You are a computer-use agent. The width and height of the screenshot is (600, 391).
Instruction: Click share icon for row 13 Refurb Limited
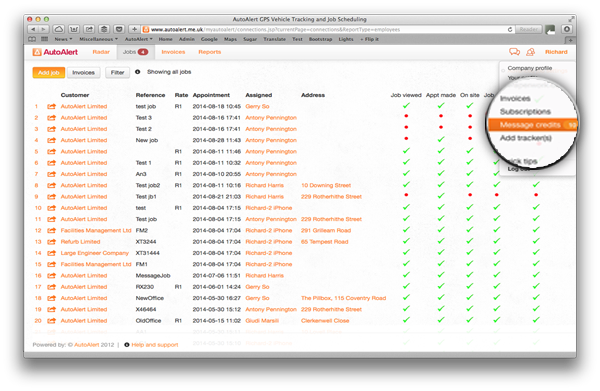51,242
